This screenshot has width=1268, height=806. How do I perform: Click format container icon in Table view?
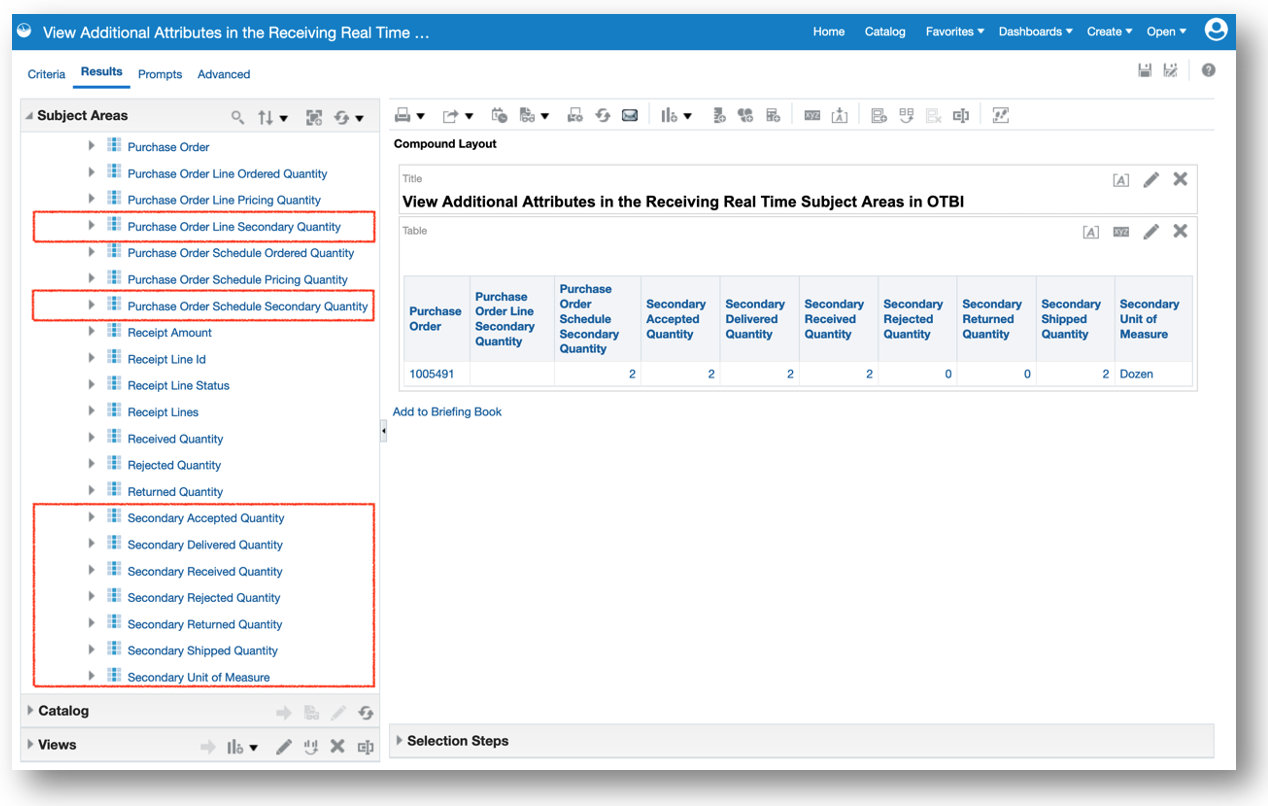coord(1091,232)
